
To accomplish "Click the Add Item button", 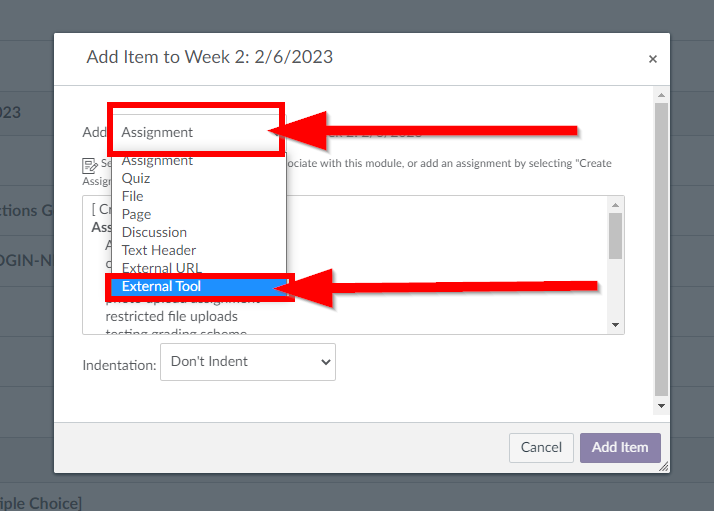I will (620, 447).
